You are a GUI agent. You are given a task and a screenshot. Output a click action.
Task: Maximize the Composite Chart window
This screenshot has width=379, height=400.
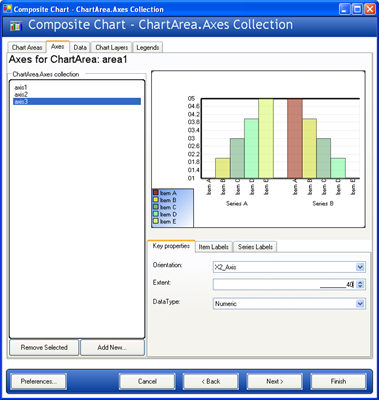357,9
